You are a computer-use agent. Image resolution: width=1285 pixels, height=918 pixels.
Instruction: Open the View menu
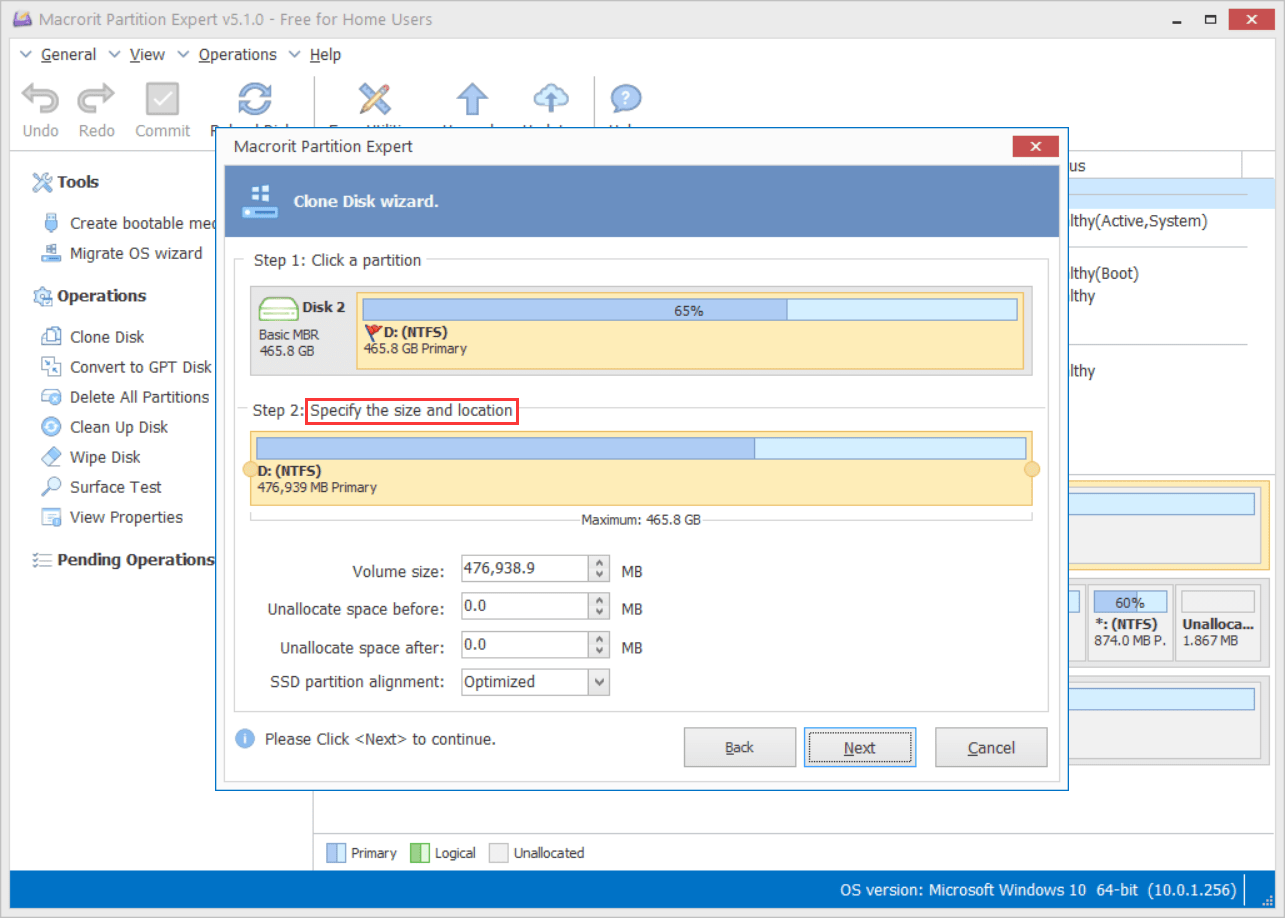pyautogui.click(x=147, y=55)
